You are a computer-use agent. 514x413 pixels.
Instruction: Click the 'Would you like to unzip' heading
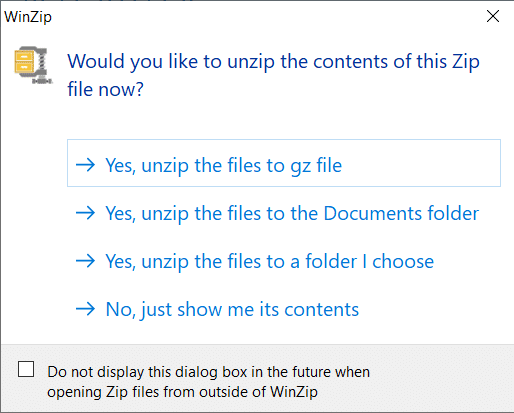273,61
